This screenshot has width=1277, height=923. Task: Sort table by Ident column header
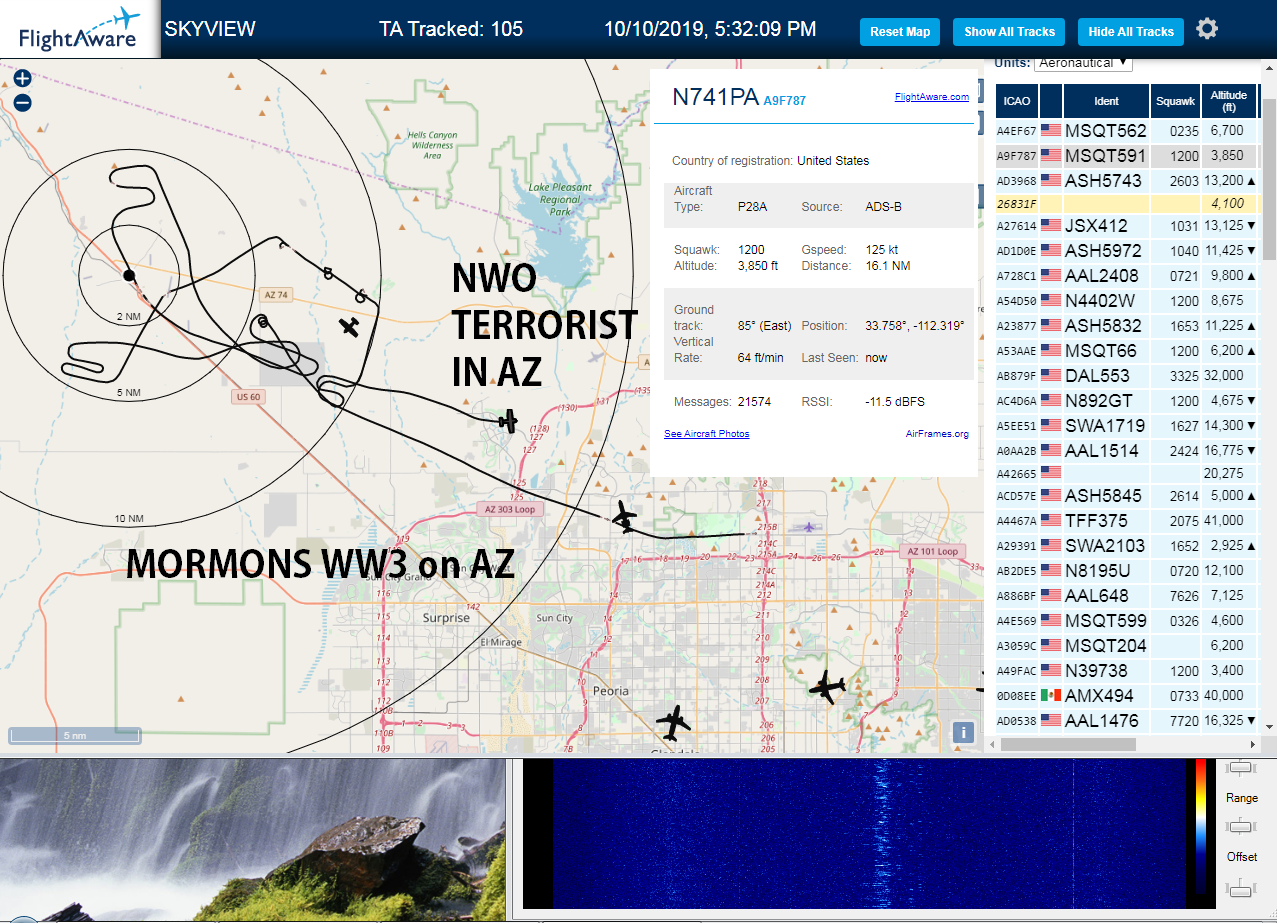pyautogui.click(x=1106, y=101)
